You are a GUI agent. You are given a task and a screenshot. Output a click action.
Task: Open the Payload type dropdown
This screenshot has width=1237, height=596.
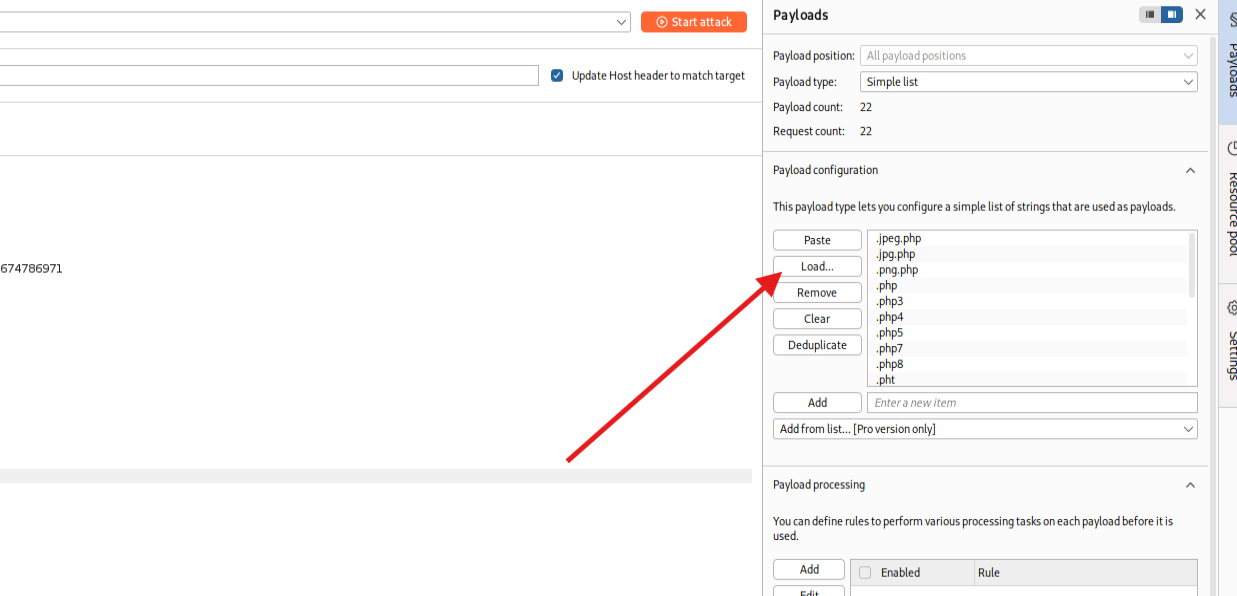(1029, 82)
